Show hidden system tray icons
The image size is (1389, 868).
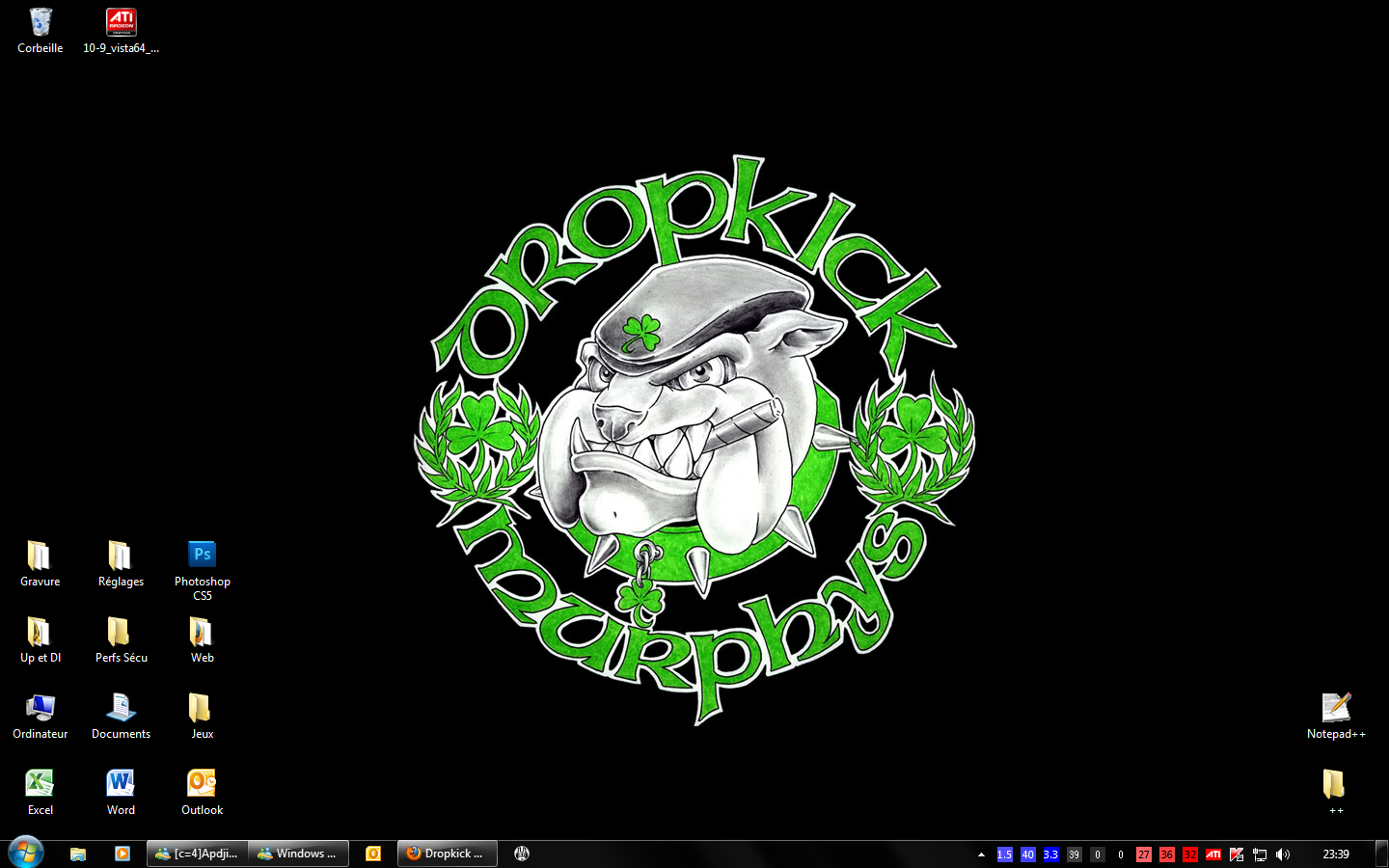coord(981,854)
